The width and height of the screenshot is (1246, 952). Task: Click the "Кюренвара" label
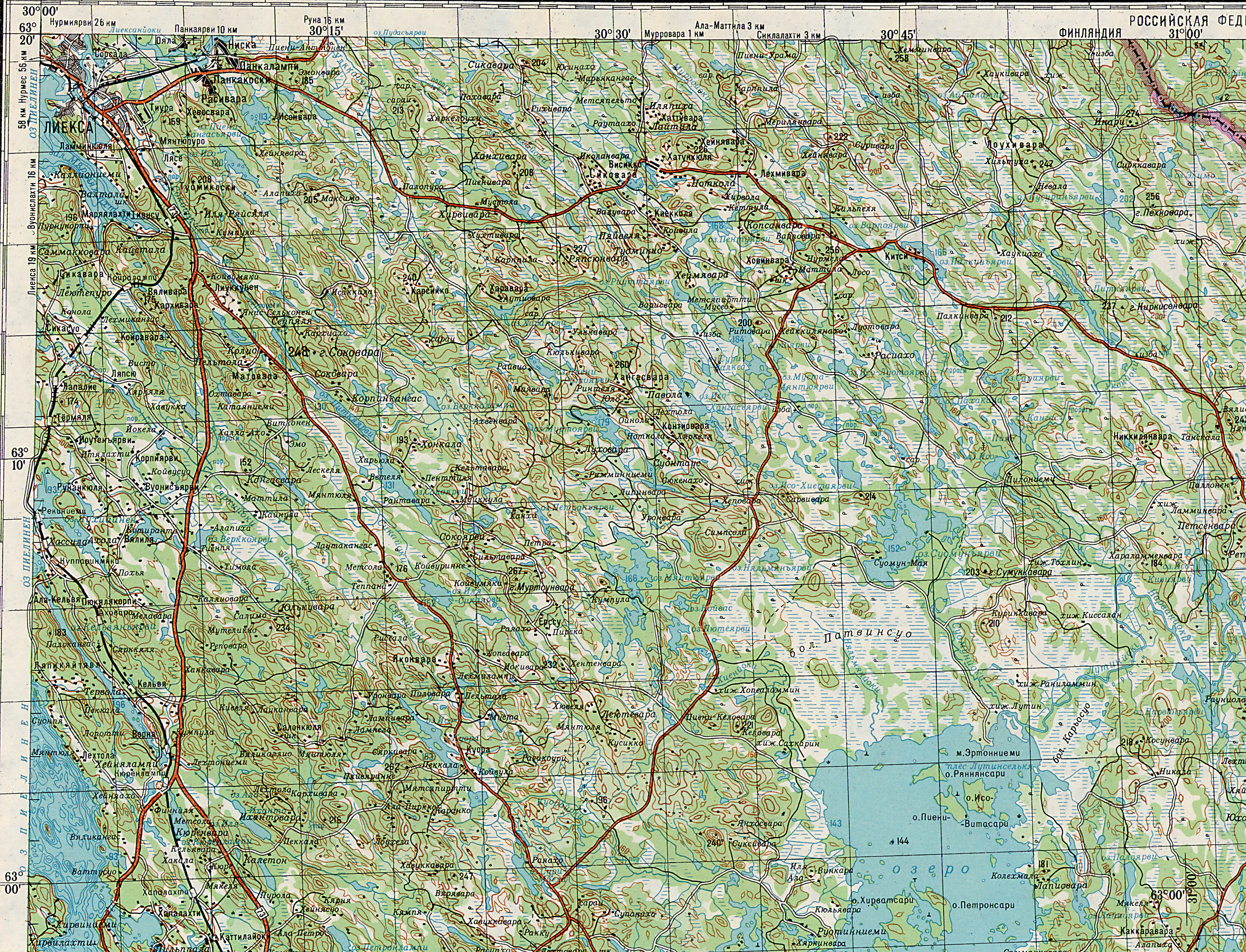tap(202, 834)
